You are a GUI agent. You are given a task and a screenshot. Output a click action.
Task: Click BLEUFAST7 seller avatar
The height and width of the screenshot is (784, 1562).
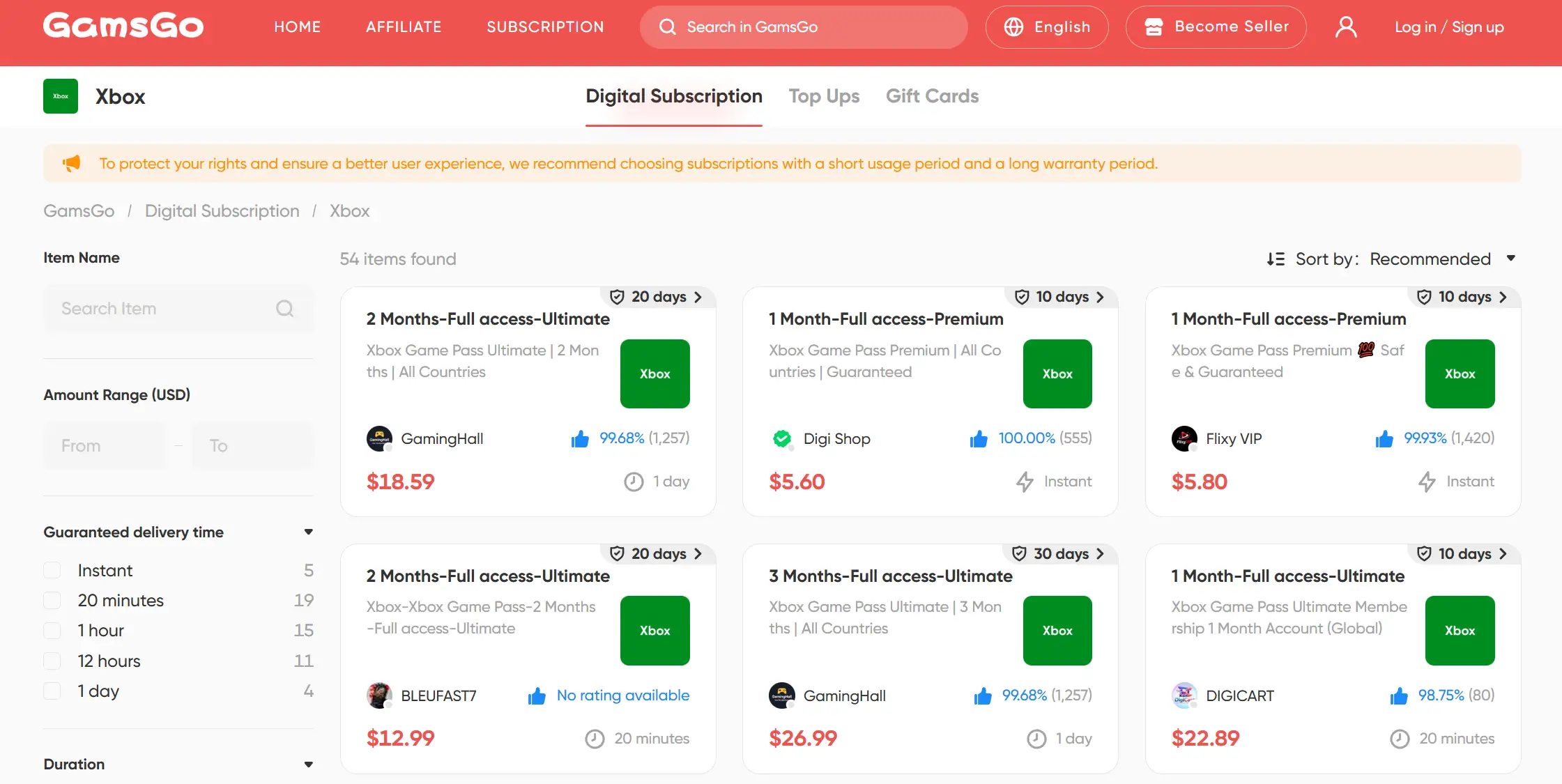[379, 695]
